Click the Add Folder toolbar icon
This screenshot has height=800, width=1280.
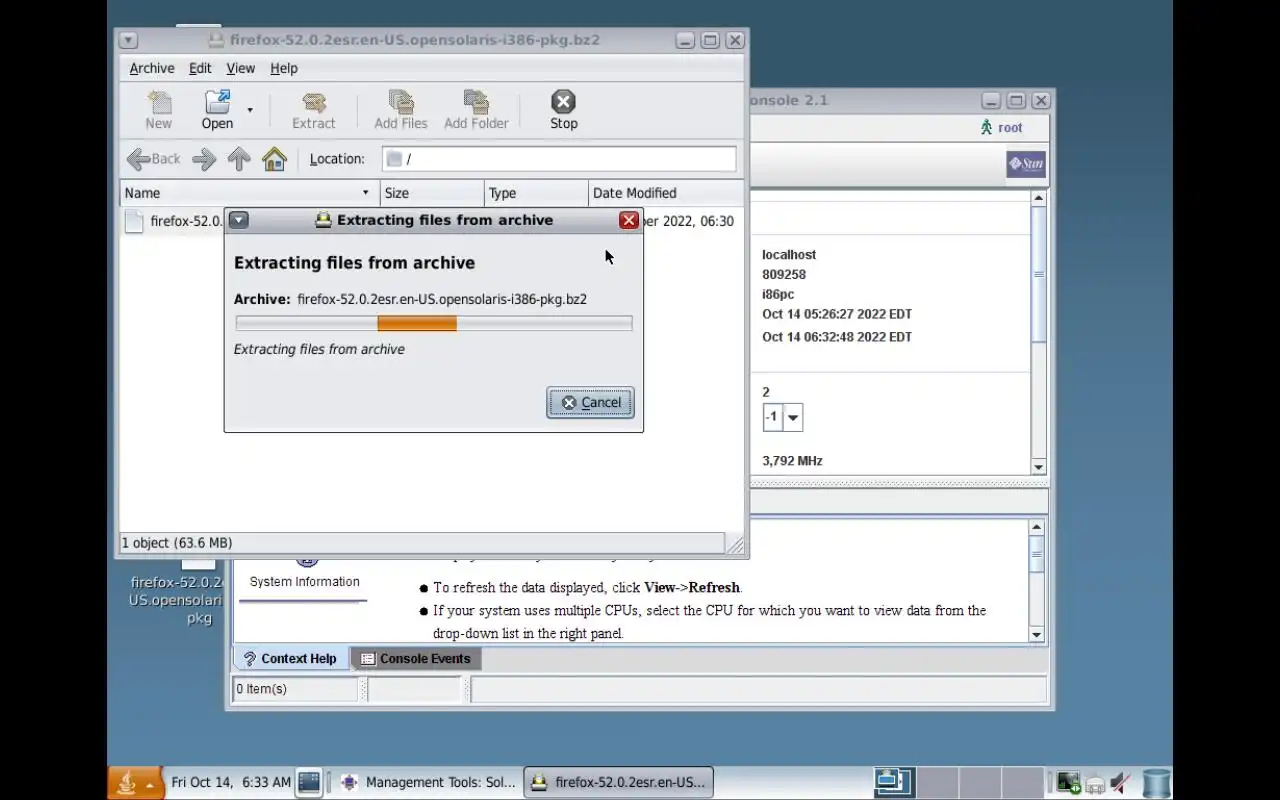[476, 110]
